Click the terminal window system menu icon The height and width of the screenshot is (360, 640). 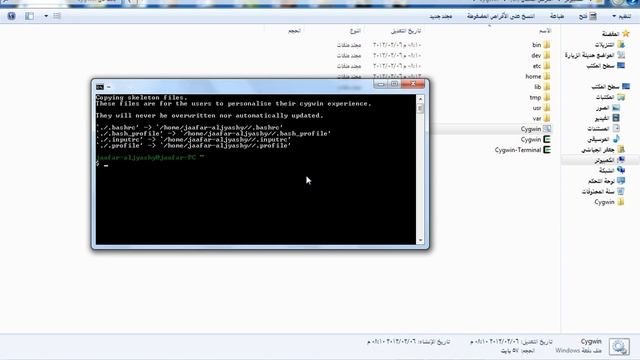coord(100,87)
